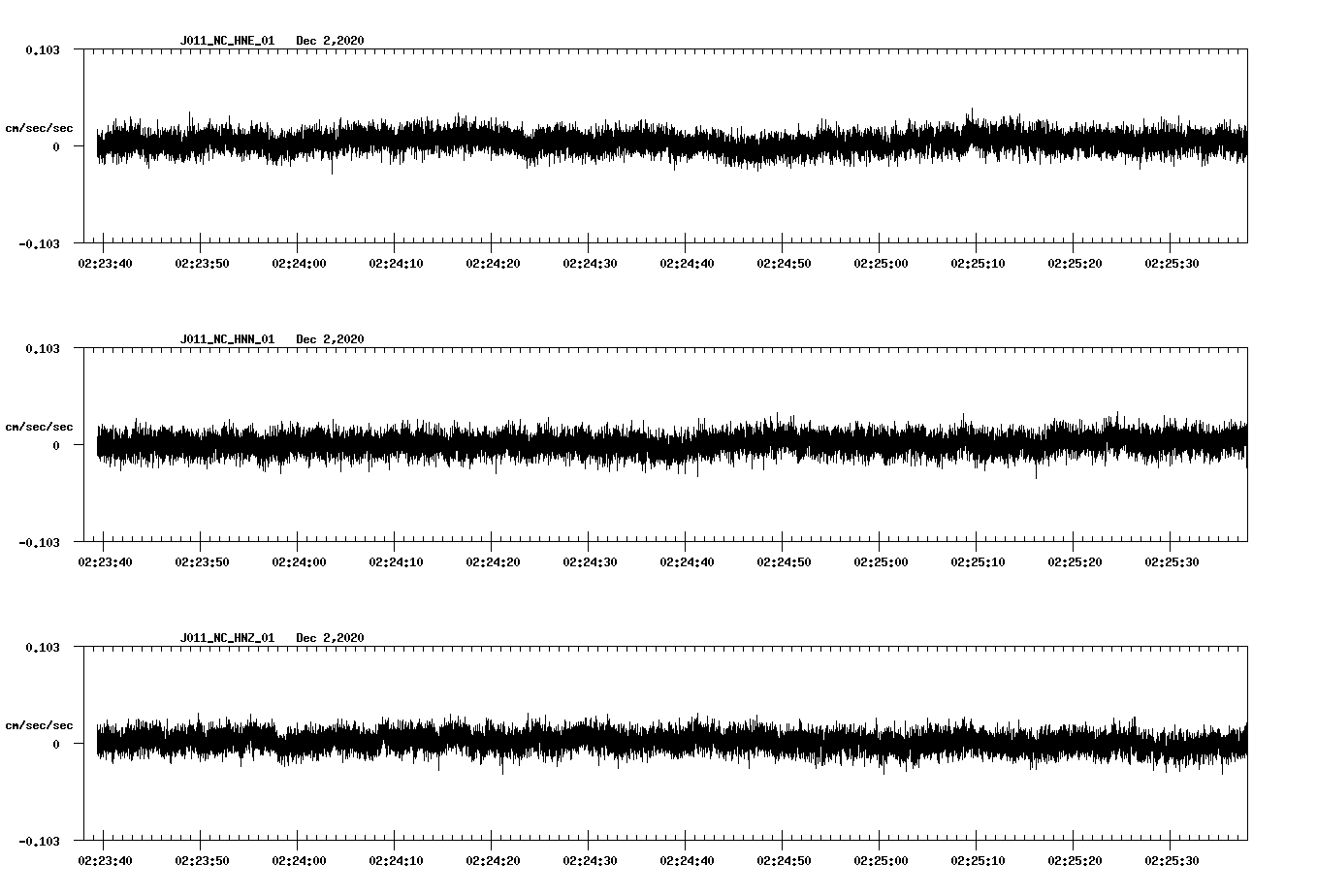Viewport: 1317px width, 896px height.
Task: Click the start of the HNZ waveform trace
Action: coord(97,742)
